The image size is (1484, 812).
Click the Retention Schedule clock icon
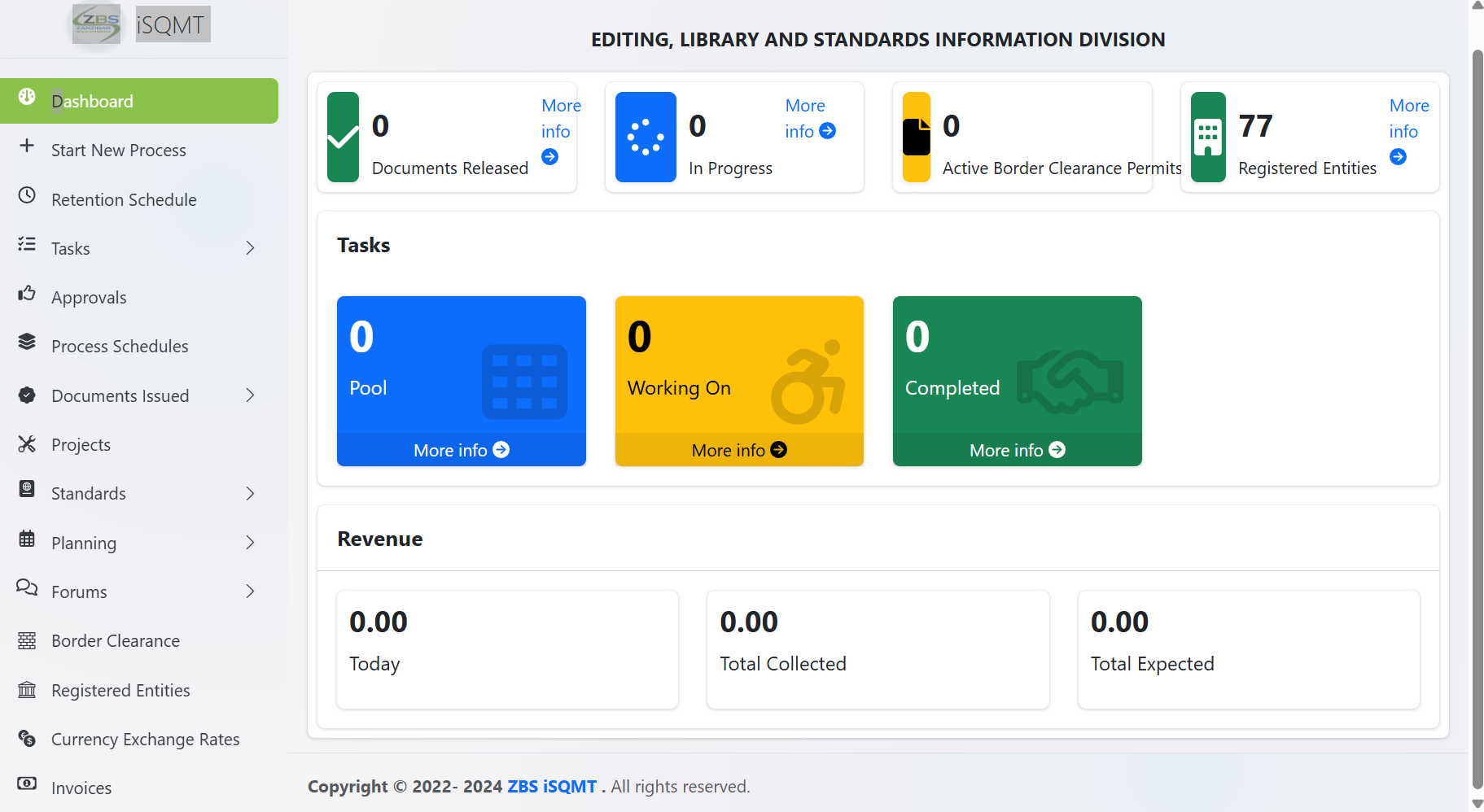coord(27,196)
